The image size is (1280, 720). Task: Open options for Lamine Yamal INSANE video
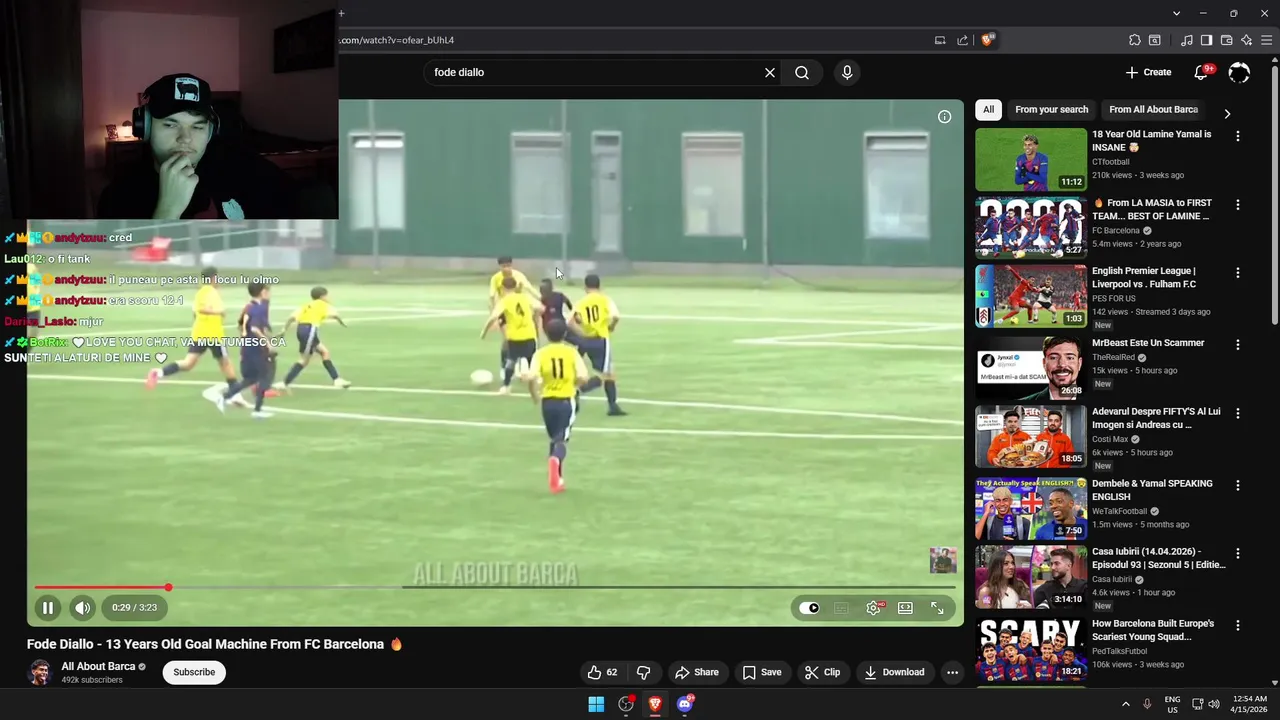[1238, 136]
